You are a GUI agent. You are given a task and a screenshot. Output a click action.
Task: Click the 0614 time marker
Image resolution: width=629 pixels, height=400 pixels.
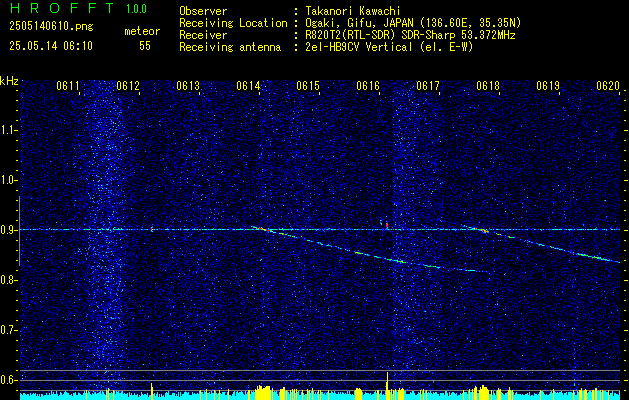(248, 85)
